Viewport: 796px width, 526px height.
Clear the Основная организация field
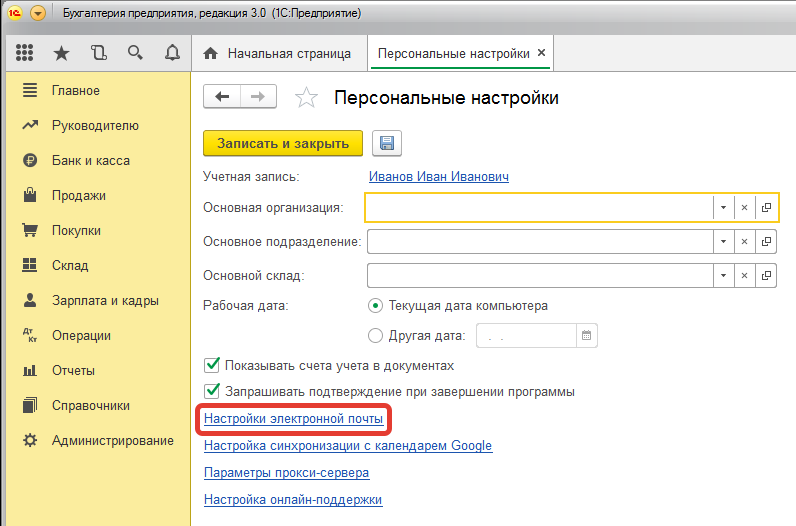tap(744, 207)
